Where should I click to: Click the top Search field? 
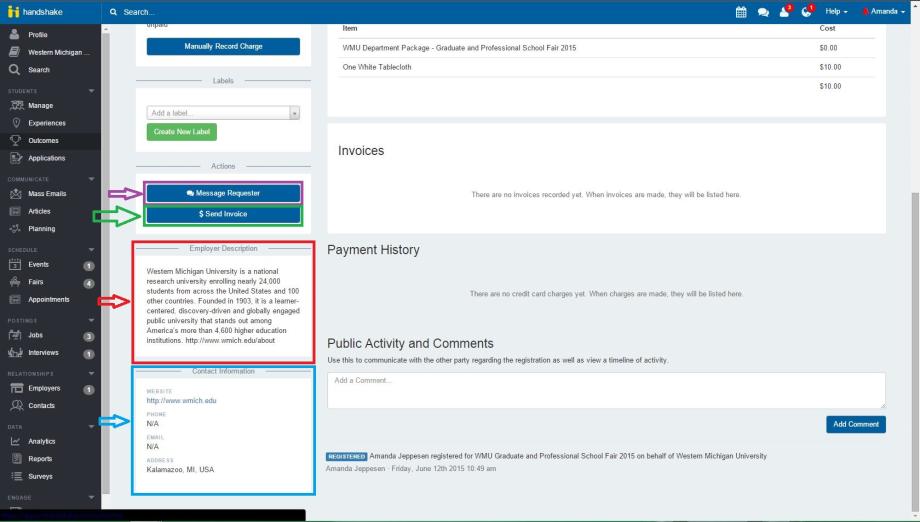coord(139,12)
